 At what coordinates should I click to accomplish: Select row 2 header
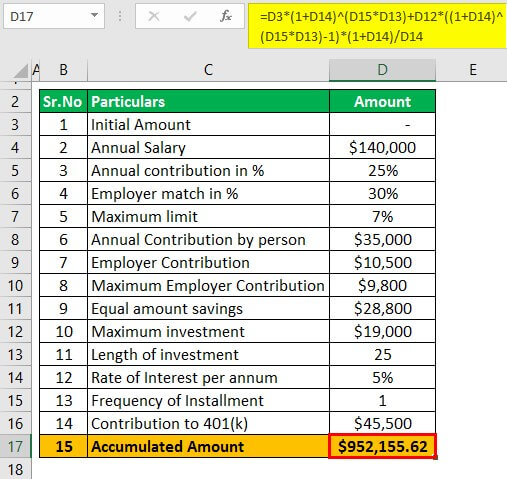pos(15,101)
